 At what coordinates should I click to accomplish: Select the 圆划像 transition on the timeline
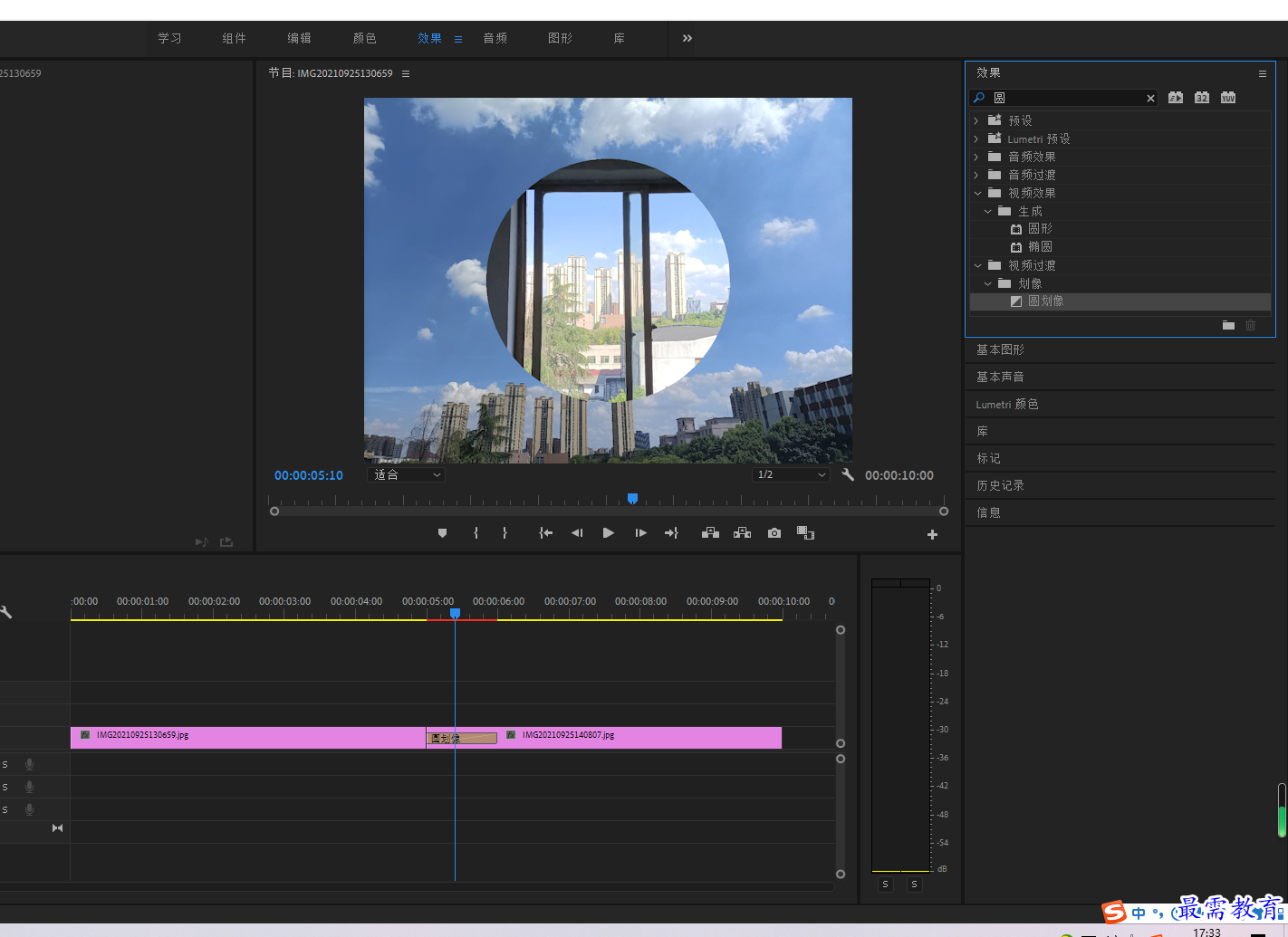(462, 739)
